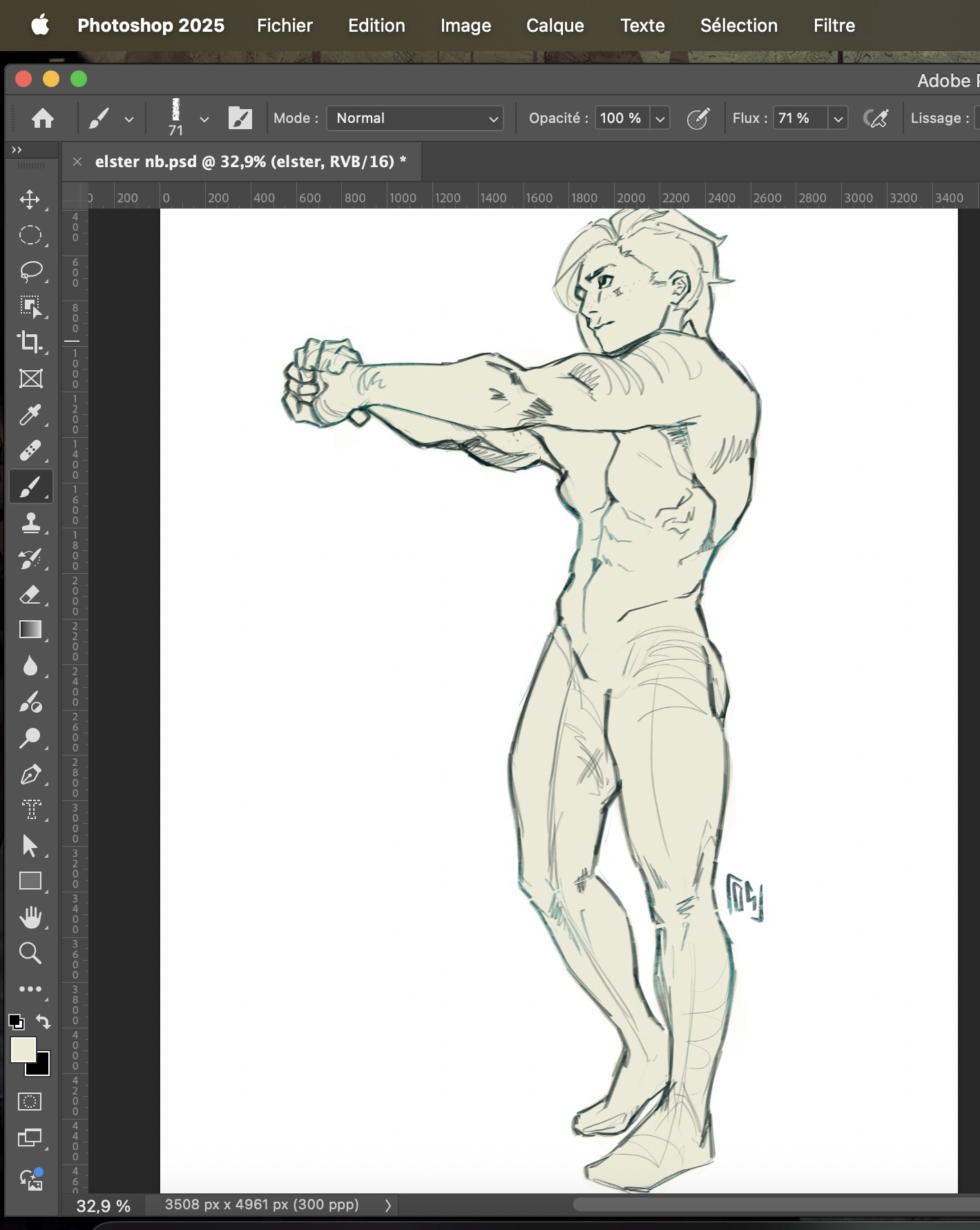Toggle Quick Mask mode
The height and width of the screenshot is (1230, 980).
(30, 1102)
